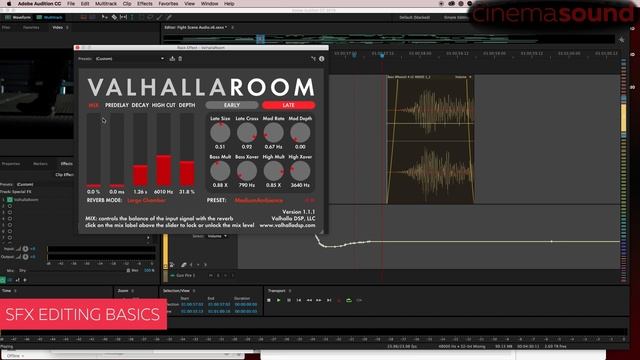
Task: Select the Move tool in toolbar
Action: (x=104, y=18)
